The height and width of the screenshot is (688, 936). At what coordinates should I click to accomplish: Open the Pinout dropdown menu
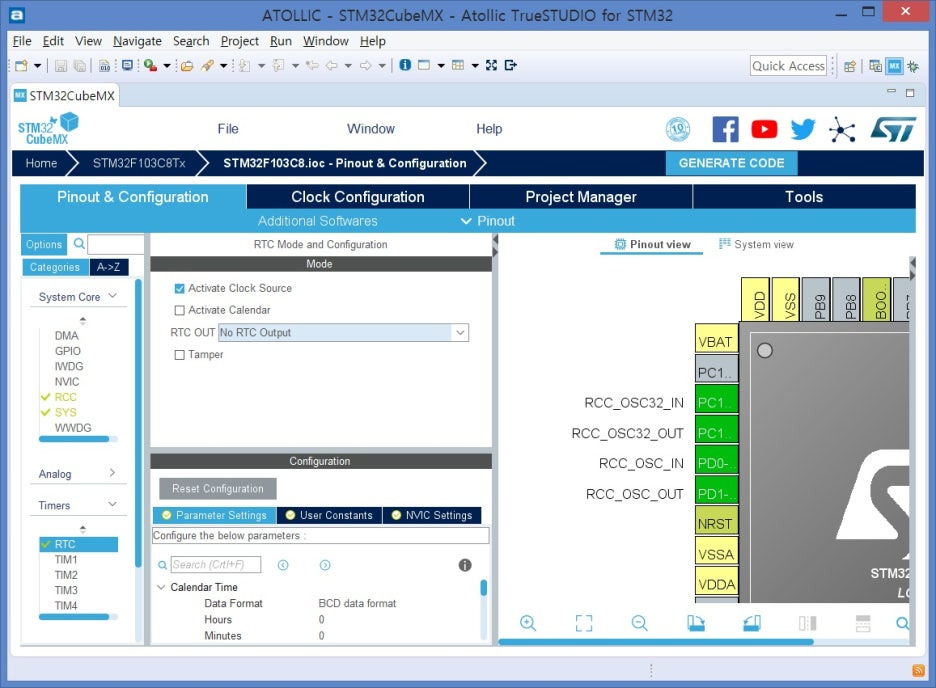pos(488,221)
